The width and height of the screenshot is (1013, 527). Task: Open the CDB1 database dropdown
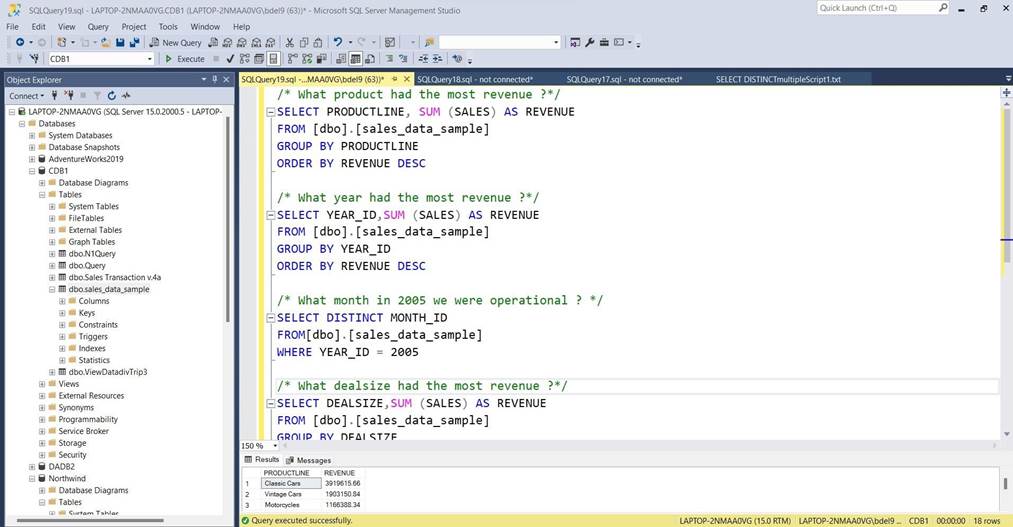(x=150, y=59)
